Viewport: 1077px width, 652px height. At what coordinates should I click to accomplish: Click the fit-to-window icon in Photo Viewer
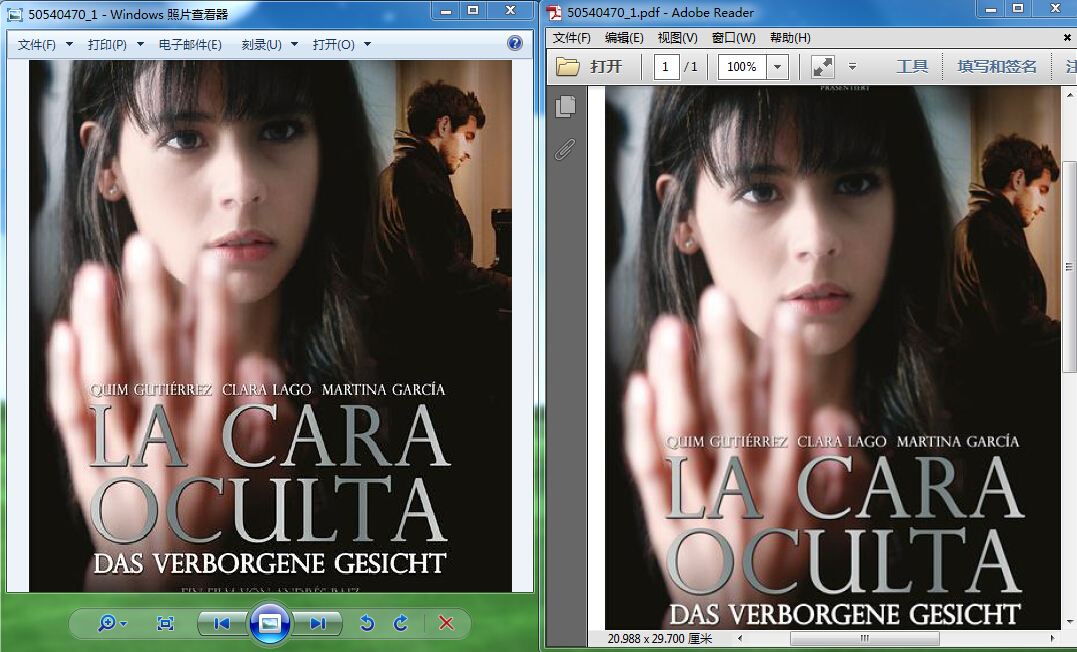[166, 623]
